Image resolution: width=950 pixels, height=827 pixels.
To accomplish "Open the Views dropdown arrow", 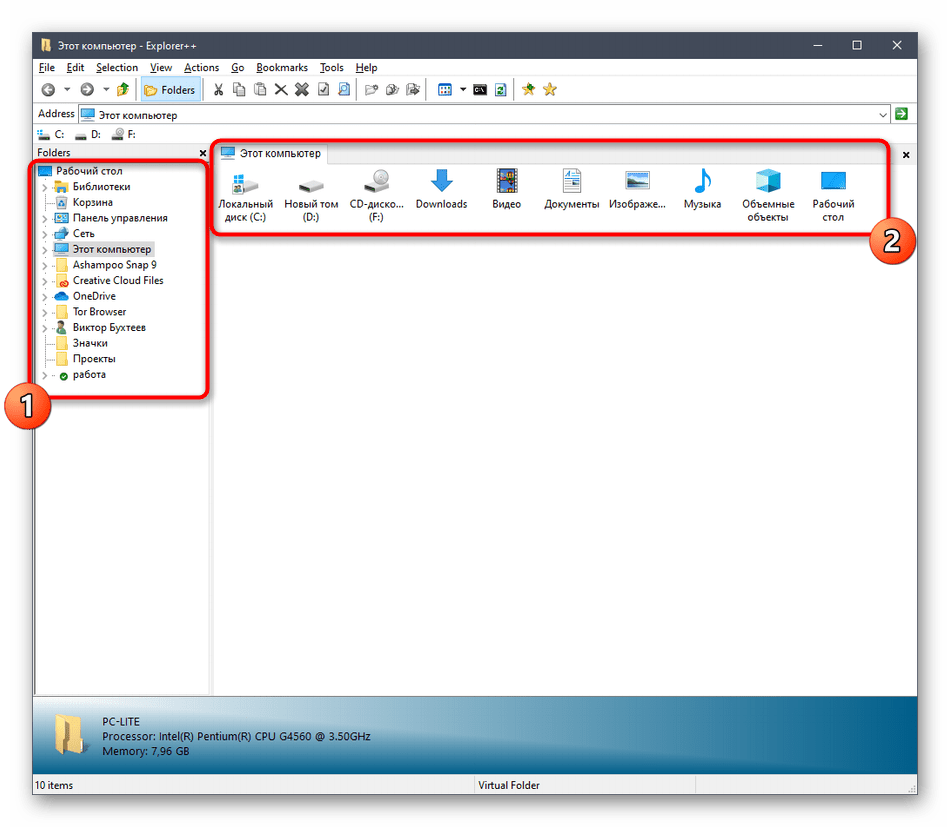I will [463, 90].
